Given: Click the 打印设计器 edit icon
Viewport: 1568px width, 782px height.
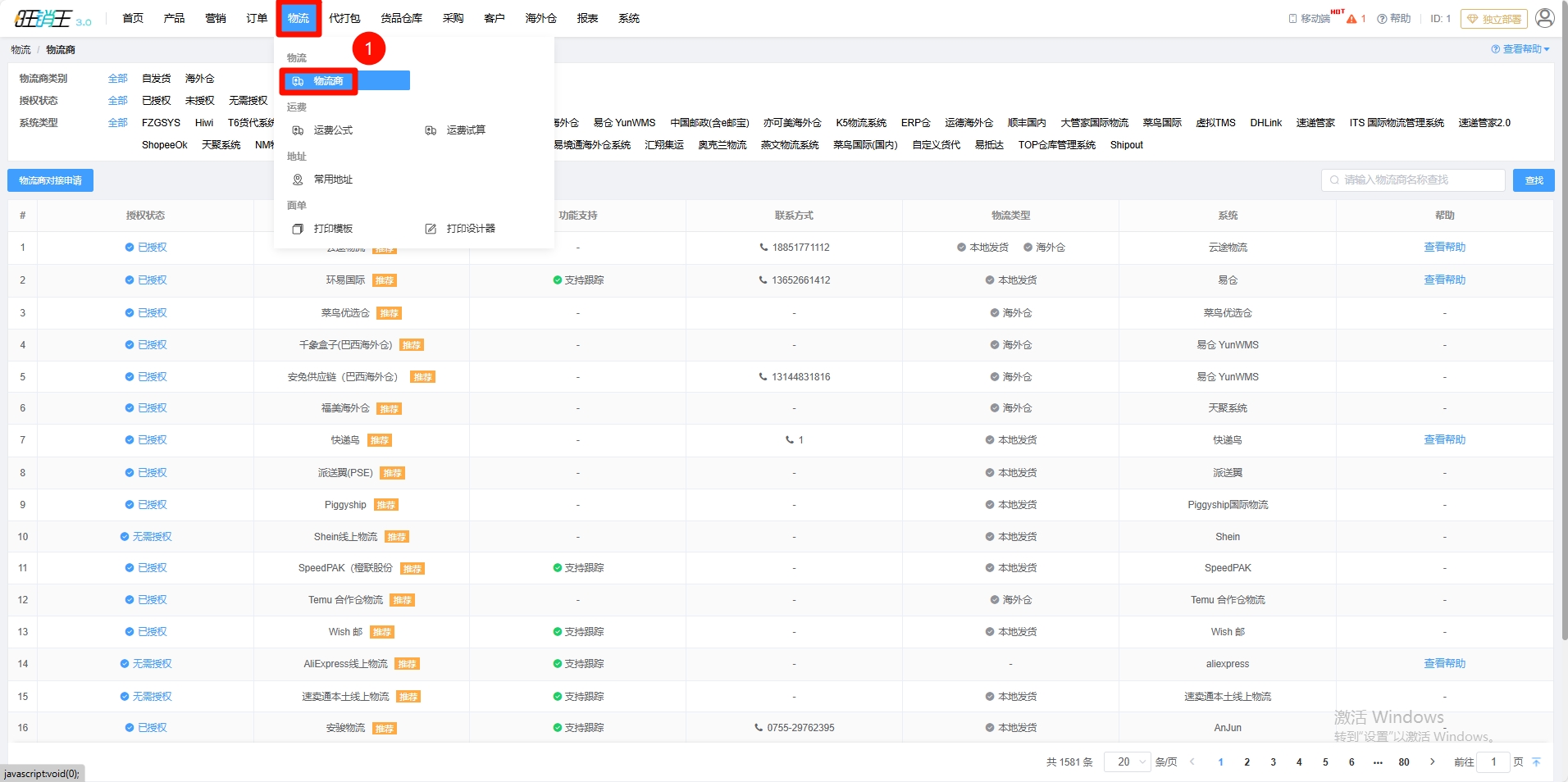Looking at the screenshot, I should (431, 229).
